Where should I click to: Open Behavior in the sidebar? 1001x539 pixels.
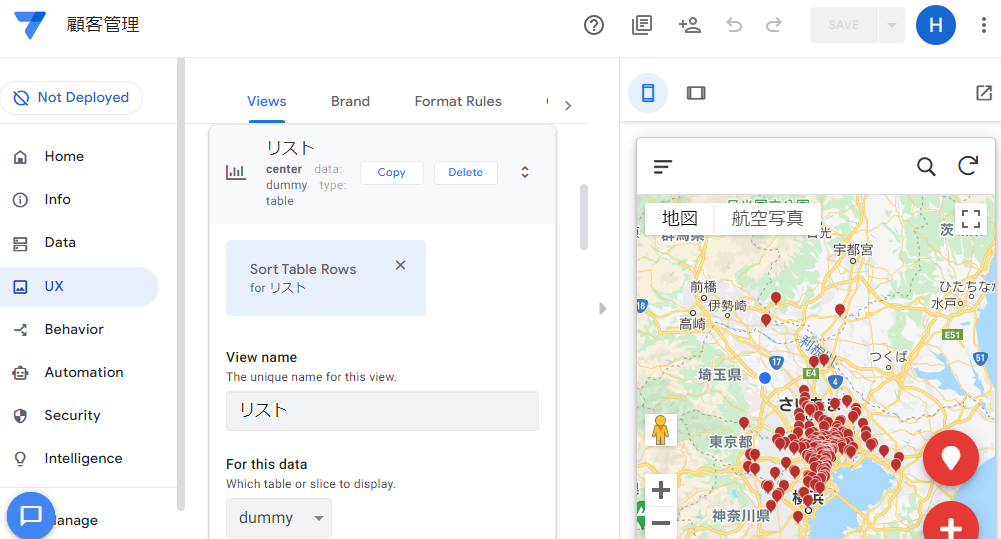(79, 330)
